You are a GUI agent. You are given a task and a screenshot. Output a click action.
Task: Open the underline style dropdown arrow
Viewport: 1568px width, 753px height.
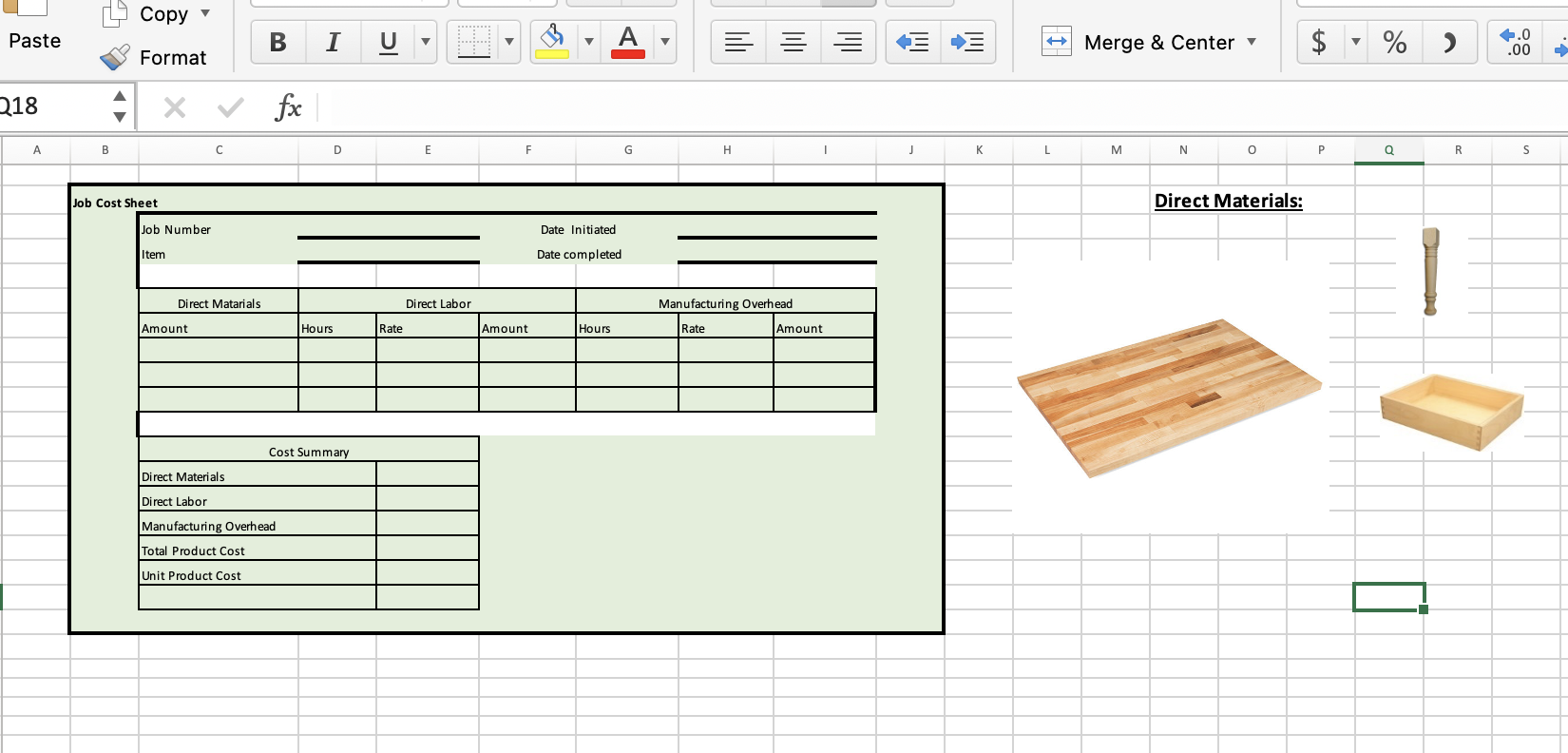[x=426, y=42]
